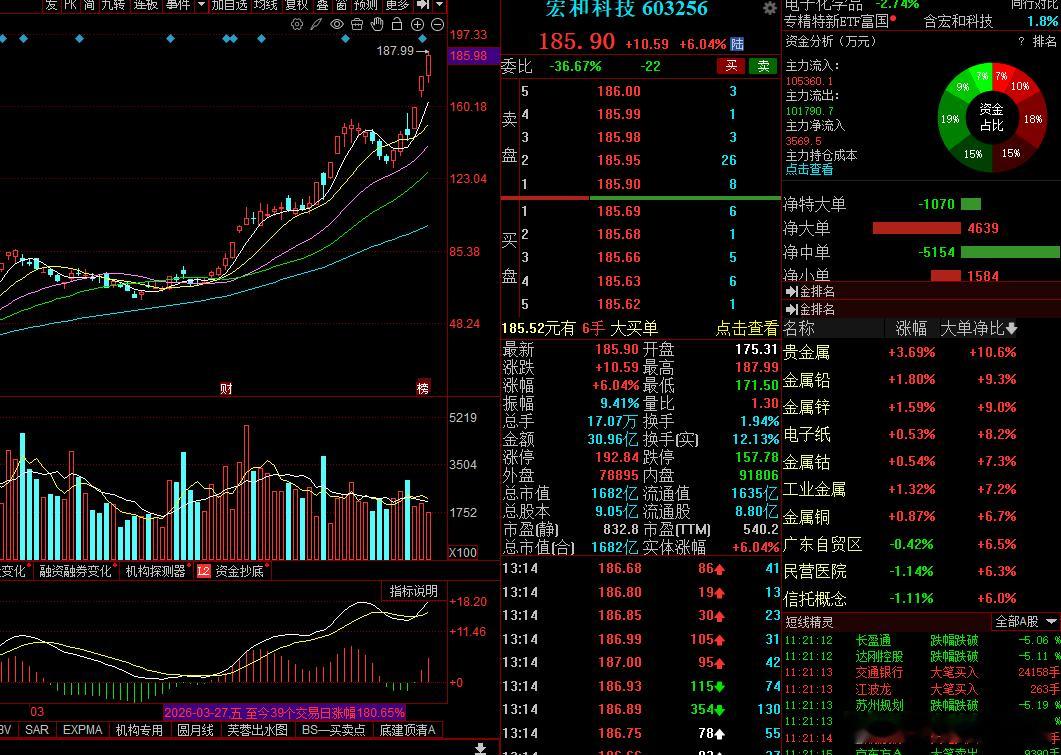Click the PK toolbar button

pyautogui.click(x=70, y=5)
